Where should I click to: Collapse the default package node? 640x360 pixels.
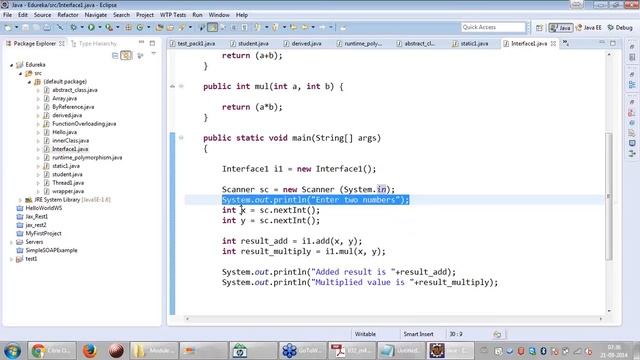(x=29, y=82)
